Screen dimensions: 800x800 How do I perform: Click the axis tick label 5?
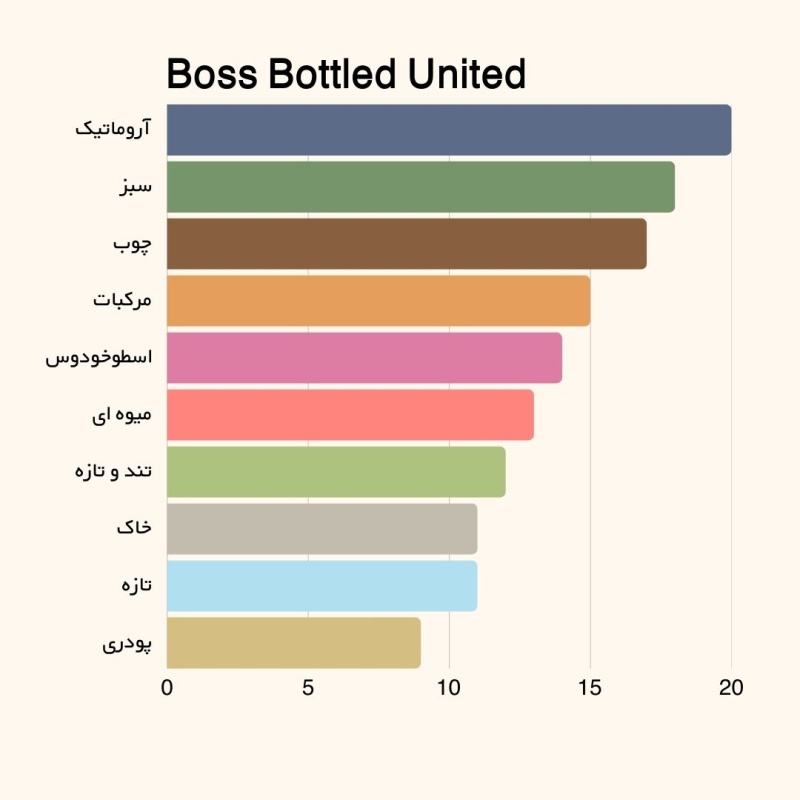pyautogui.click(x=308, y=688)
